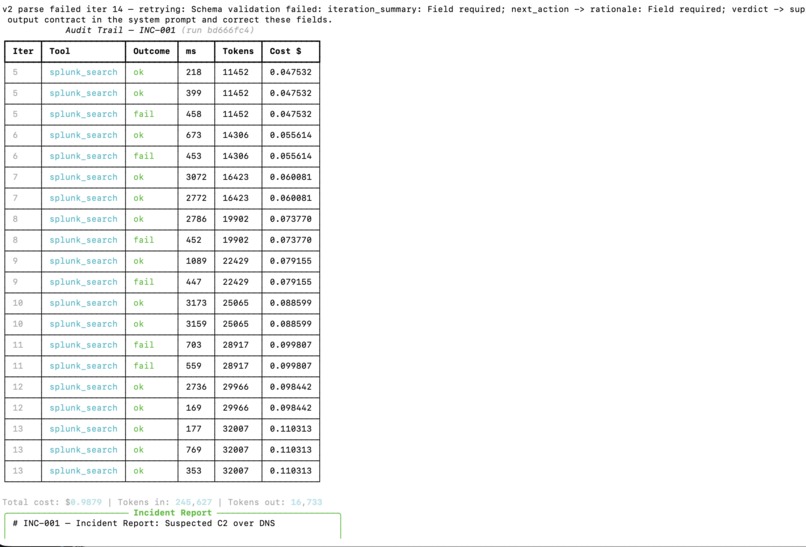Click tokens "16423" in the 2772 ms row
The height and width of the screenshot is (547, 806).
coord(235,198)
